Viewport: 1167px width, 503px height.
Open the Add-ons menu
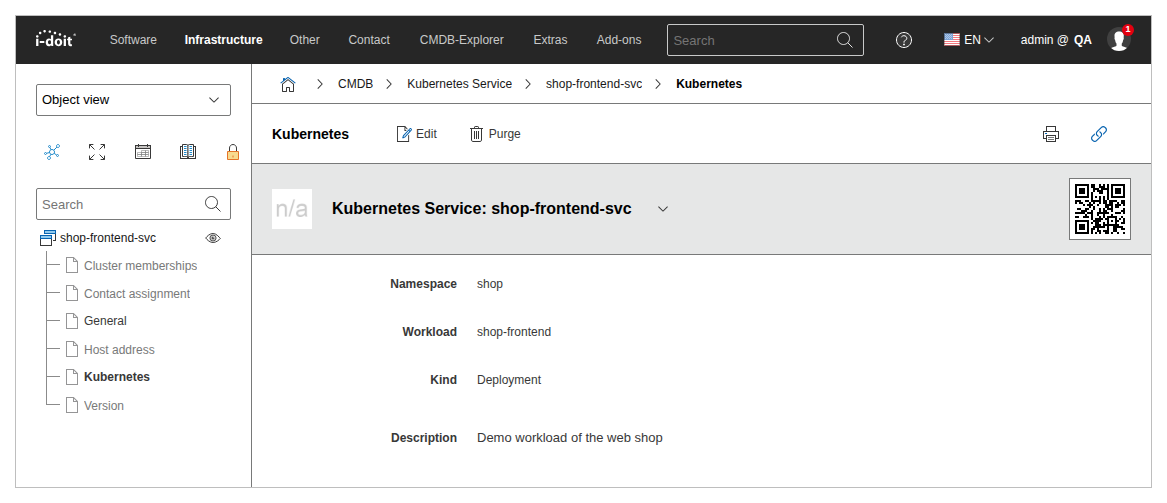pos(618,40)
